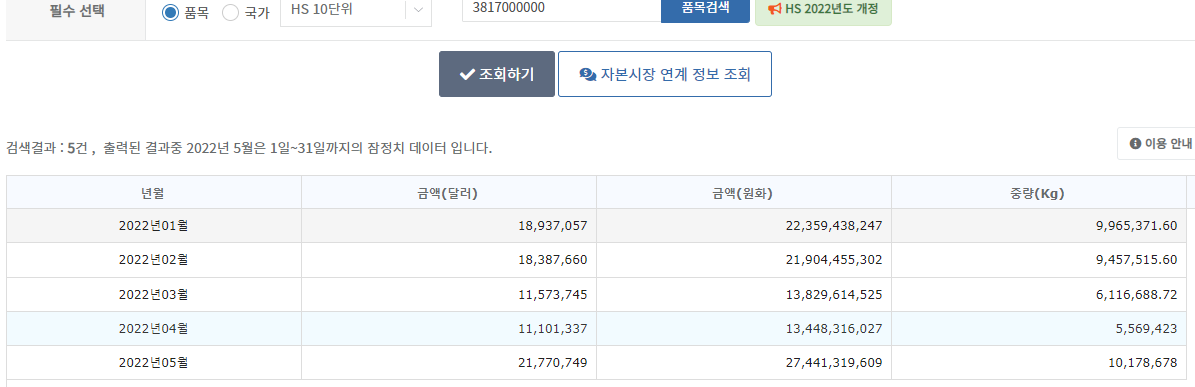Select the 2022년01월 row cell
The width and height of the screenshot is (1195, 387).
tap(154, 225)
